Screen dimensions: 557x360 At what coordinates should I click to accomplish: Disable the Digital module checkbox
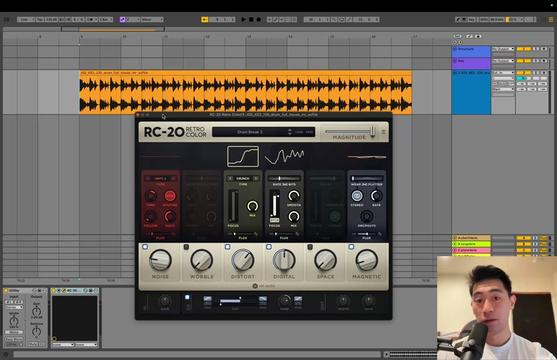point(269,247)
